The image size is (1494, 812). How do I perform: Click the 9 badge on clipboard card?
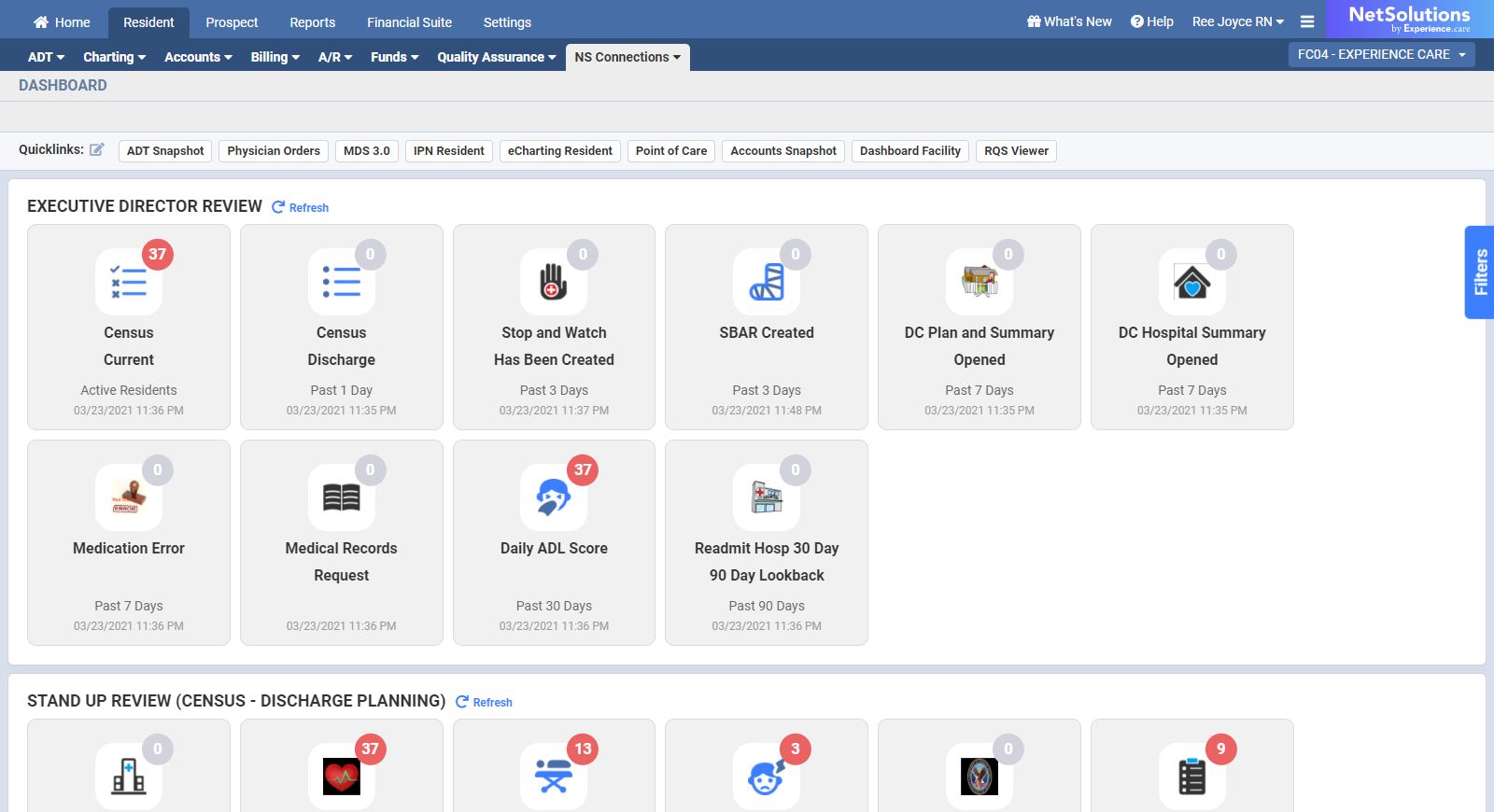click(1221, 749)
